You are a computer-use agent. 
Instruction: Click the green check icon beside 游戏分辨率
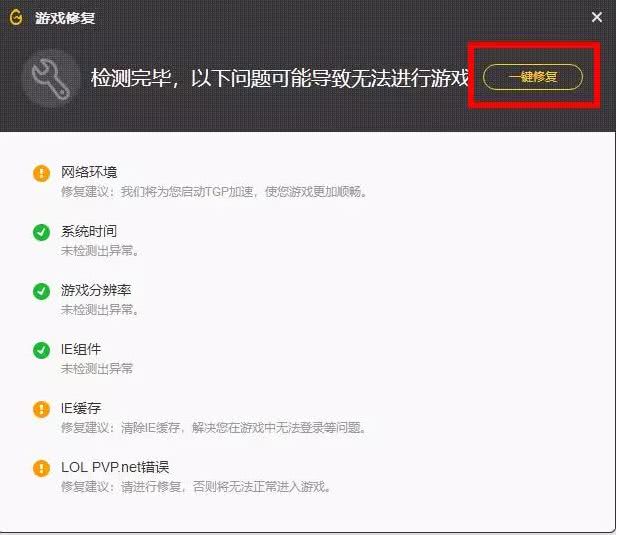[x=41, y=291]
